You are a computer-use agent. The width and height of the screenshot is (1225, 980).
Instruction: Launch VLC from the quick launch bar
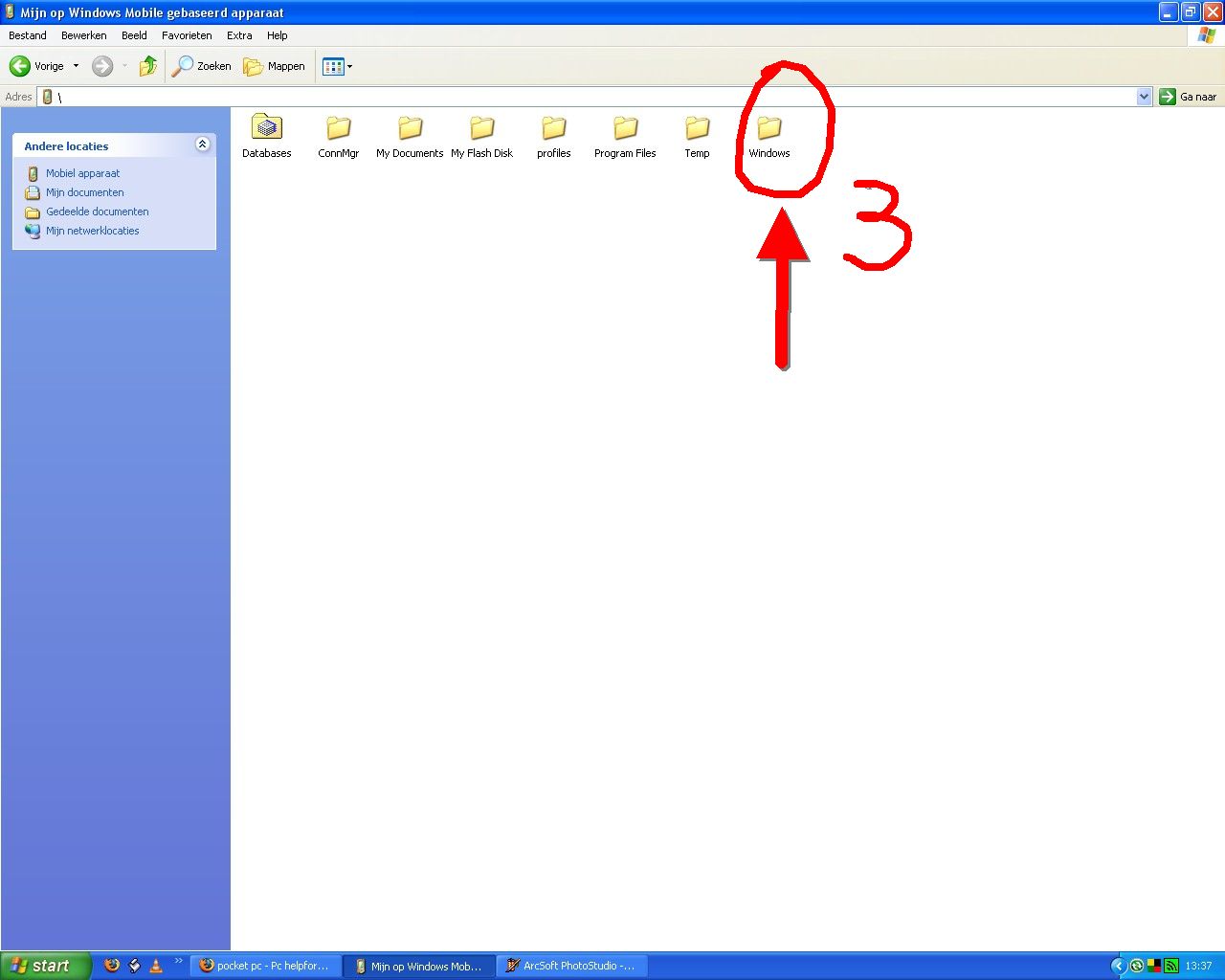click(156, 966)
